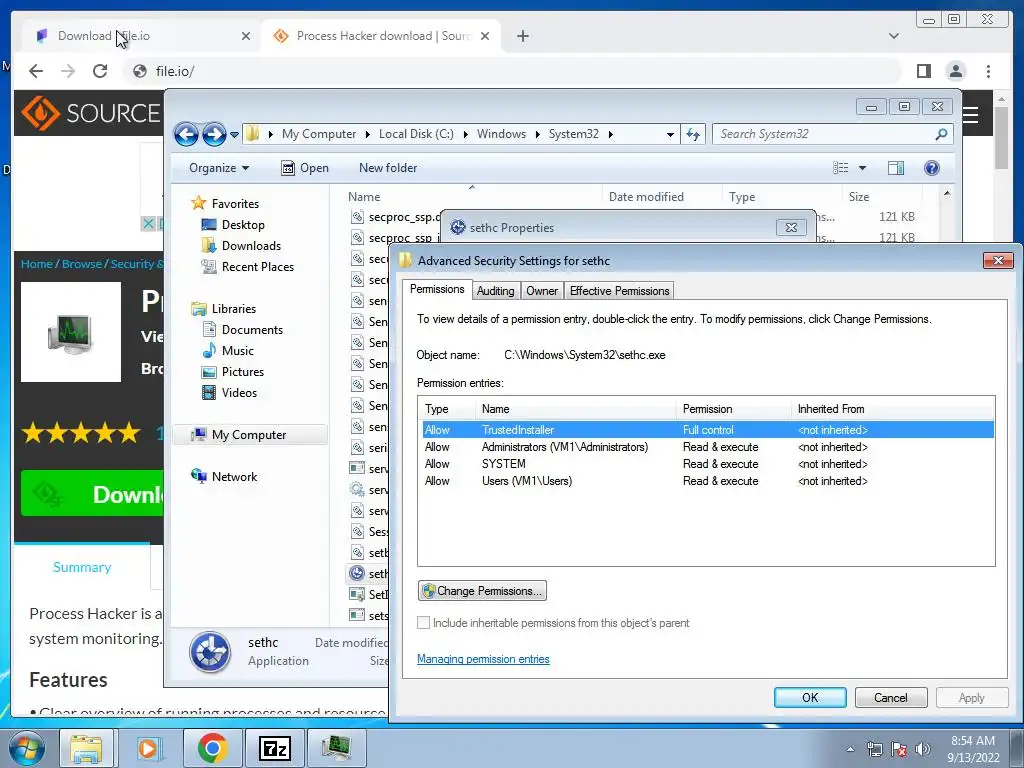Switch to the Permissions tab
Viewport: 1024px width, 768px height.
point(437,289)
